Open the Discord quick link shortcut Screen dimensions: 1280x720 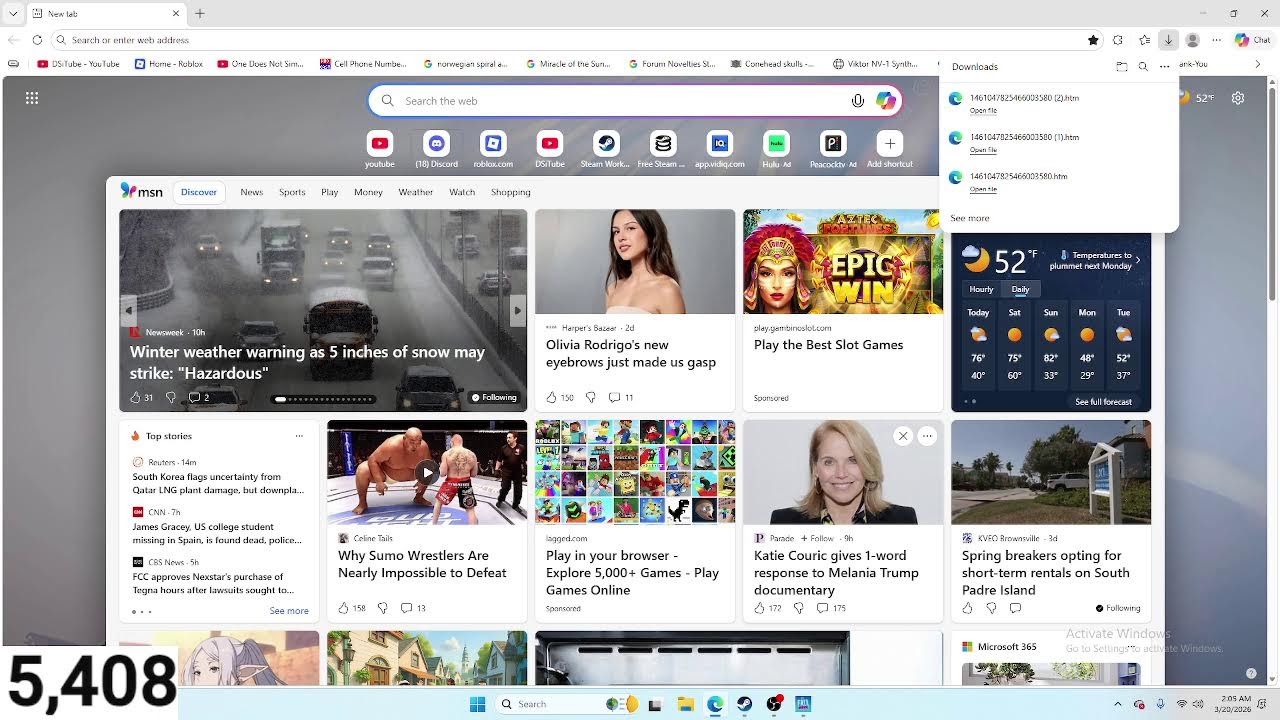(x=436, y=149)
